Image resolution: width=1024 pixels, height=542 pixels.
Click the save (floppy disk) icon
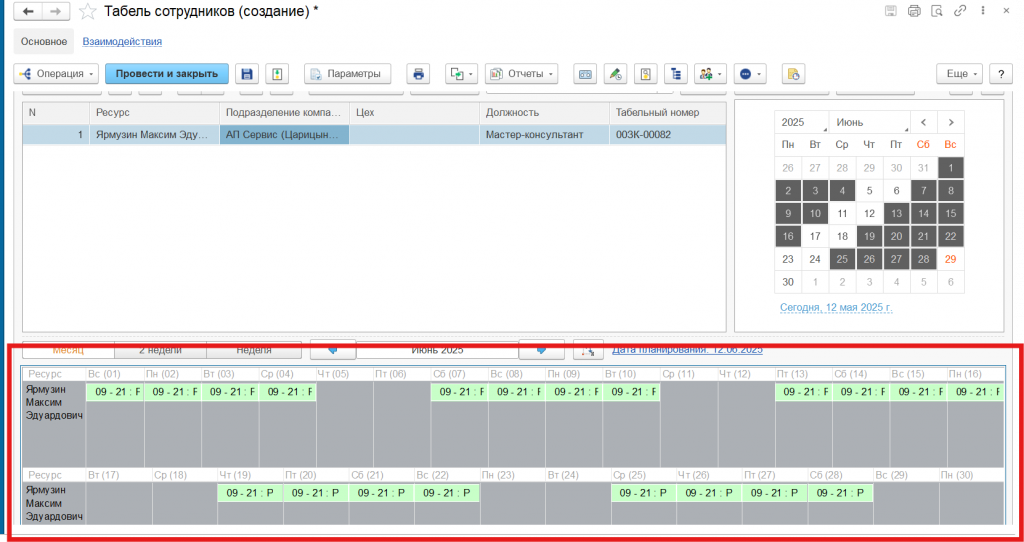247,74
